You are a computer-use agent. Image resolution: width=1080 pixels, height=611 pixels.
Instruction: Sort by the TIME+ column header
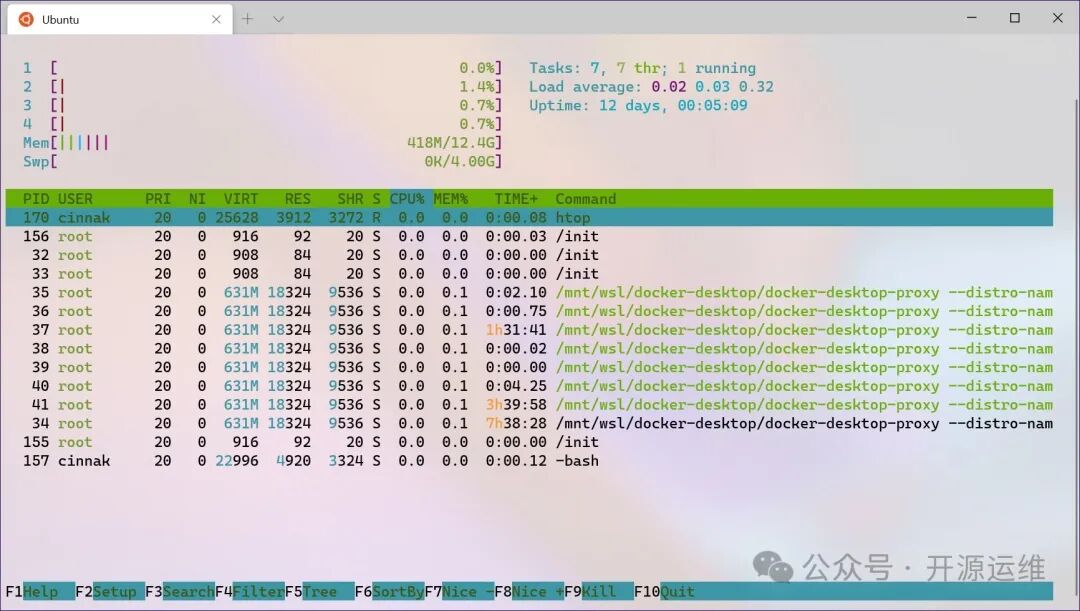[x=516, y=199]
